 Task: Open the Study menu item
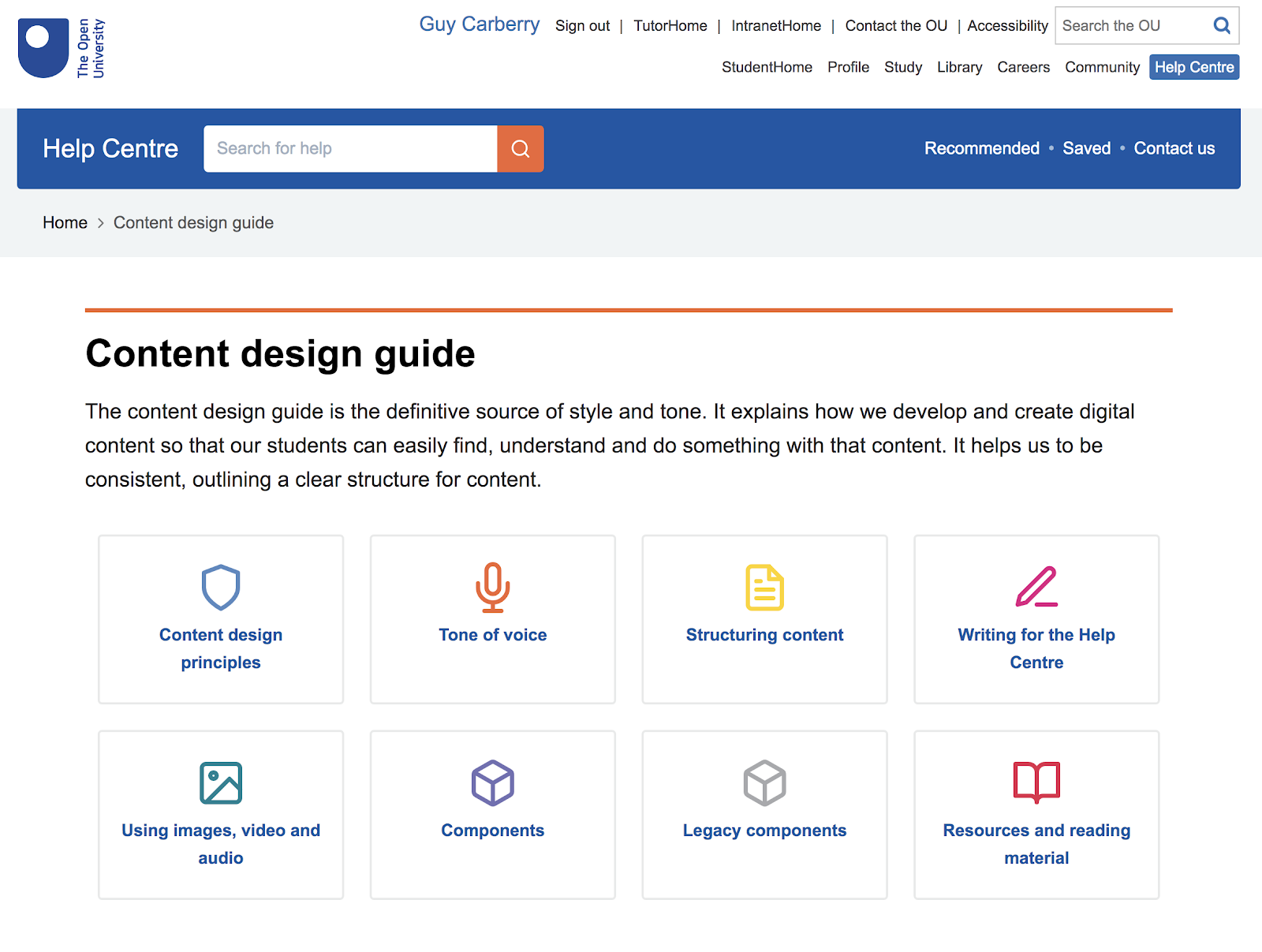pyautogui.click(x=903, y=67)
